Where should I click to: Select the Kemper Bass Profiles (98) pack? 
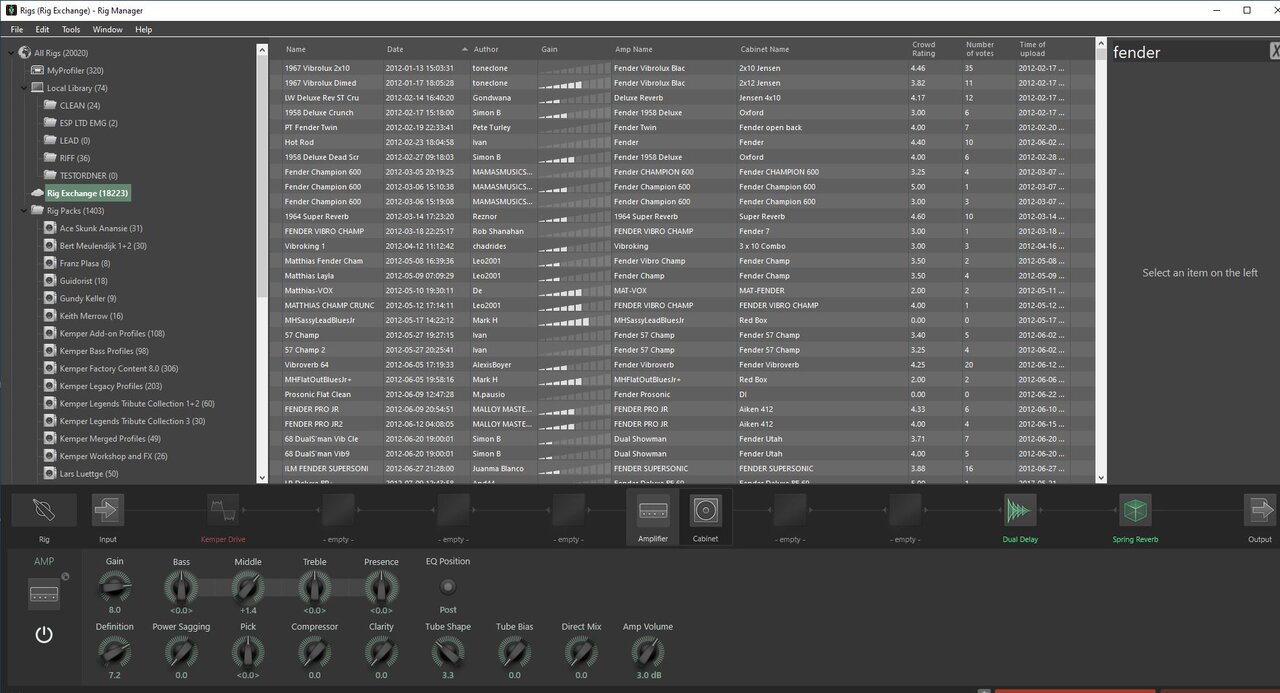pos(104,351)
